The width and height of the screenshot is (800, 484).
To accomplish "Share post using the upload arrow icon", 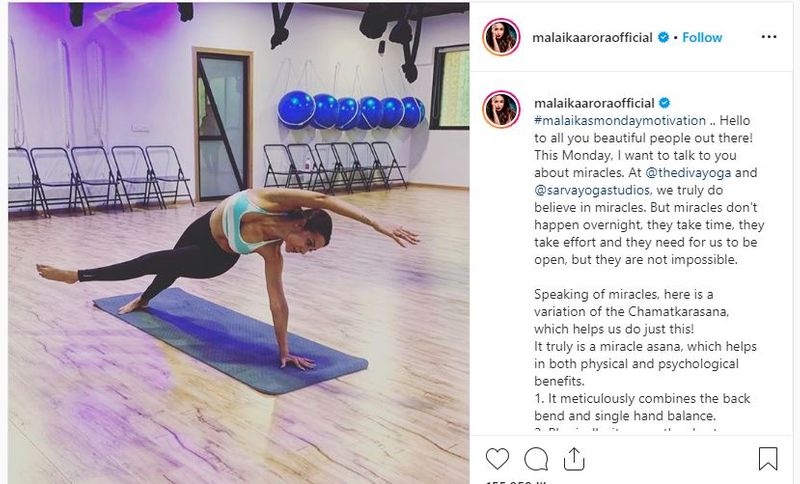I will (x=574, y=458).
